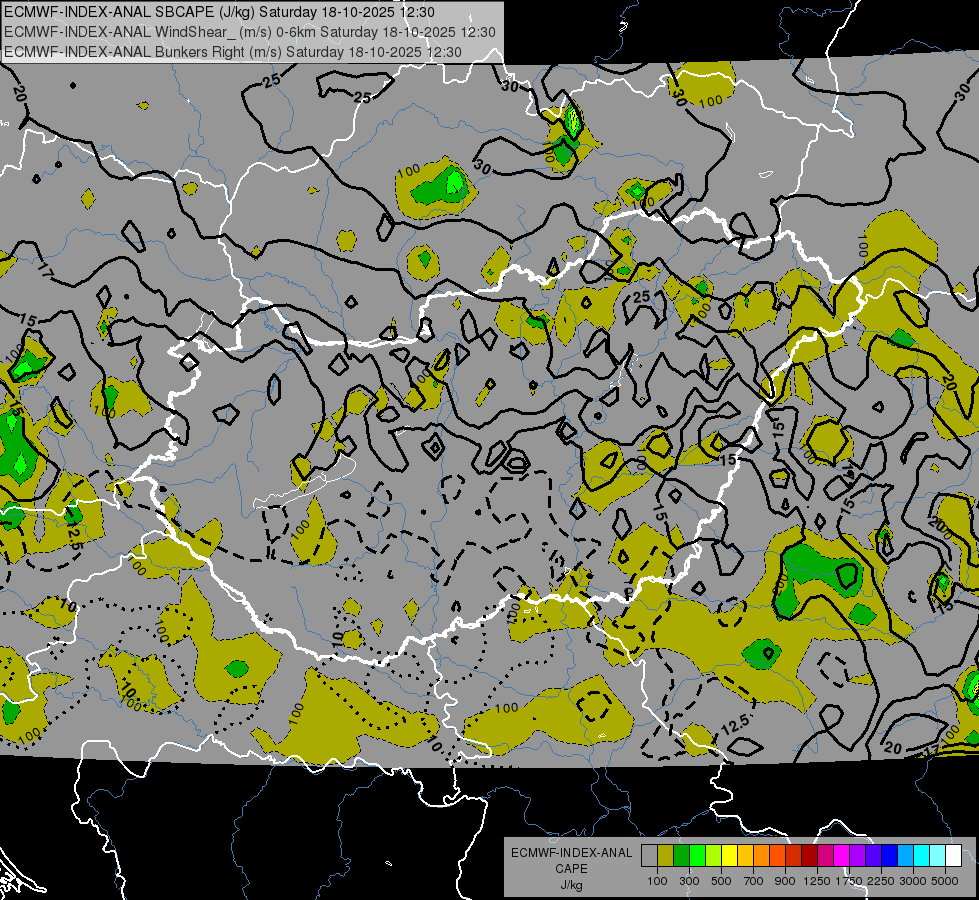This screenshot has width=979, height=900.
Task: Click the ECMWF-INDEX-ANAL label in the legend
Action: click(x=571, y=853)
